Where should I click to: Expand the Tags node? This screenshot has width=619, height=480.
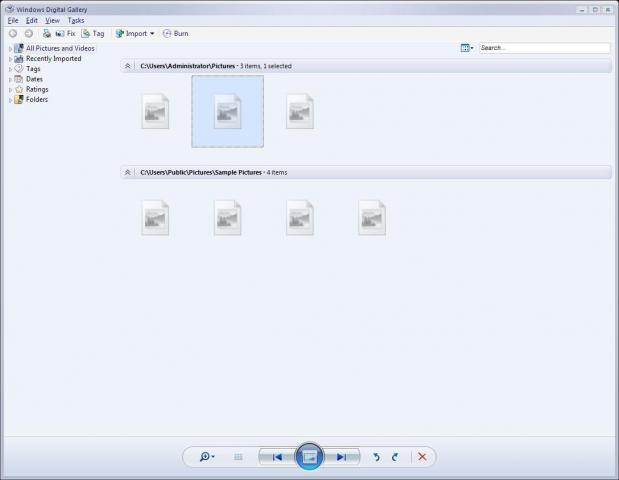10,69
